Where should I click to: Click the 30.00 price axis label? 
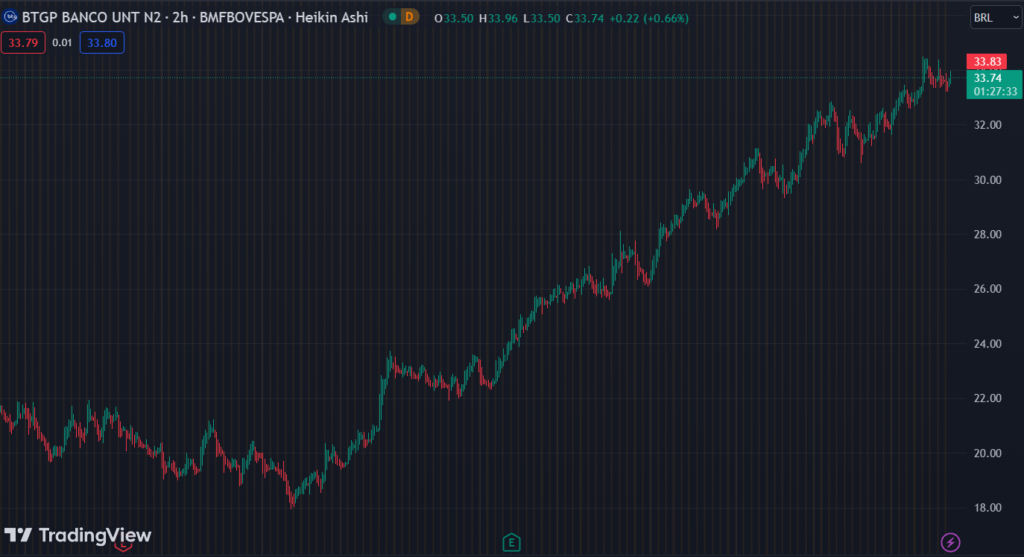(987, 180)
